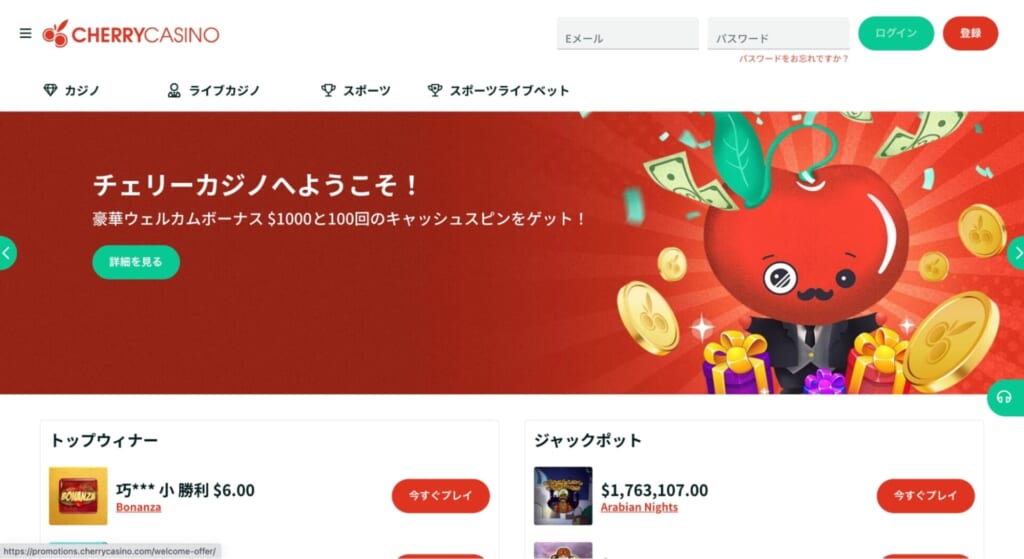
Task: Select the diamond icon beside カジノ
Action: [x=50, y=90]
